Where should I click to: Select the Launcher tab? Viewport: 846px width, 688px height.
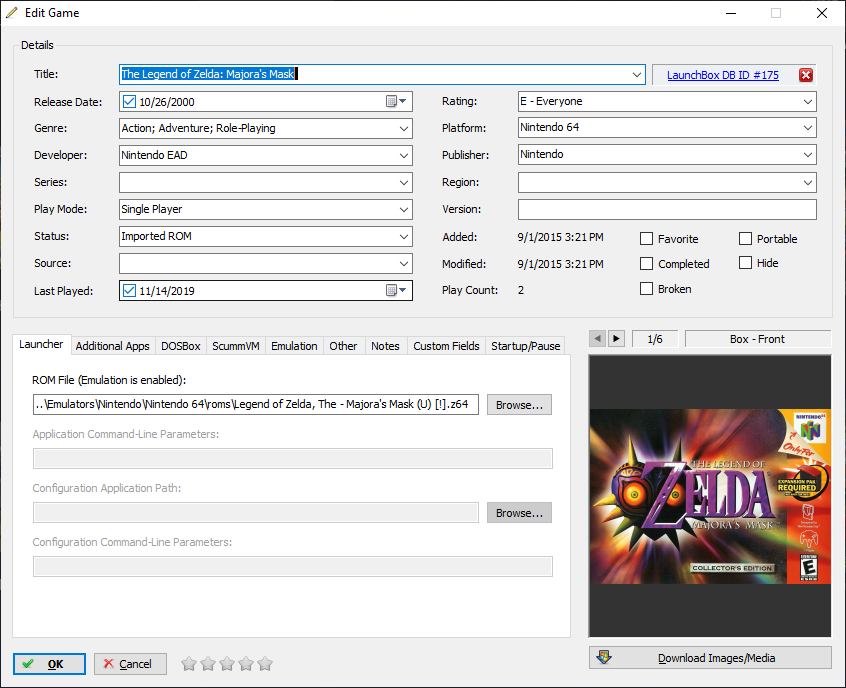click(41, 344)
